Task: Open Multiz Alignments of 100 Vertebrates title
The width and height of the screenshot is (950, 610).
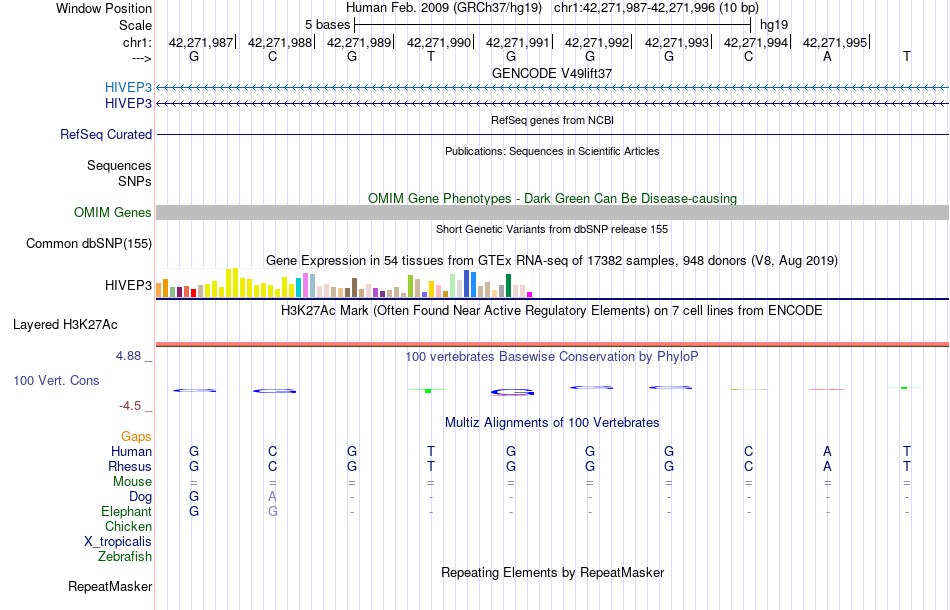Action: coord(552,423)
